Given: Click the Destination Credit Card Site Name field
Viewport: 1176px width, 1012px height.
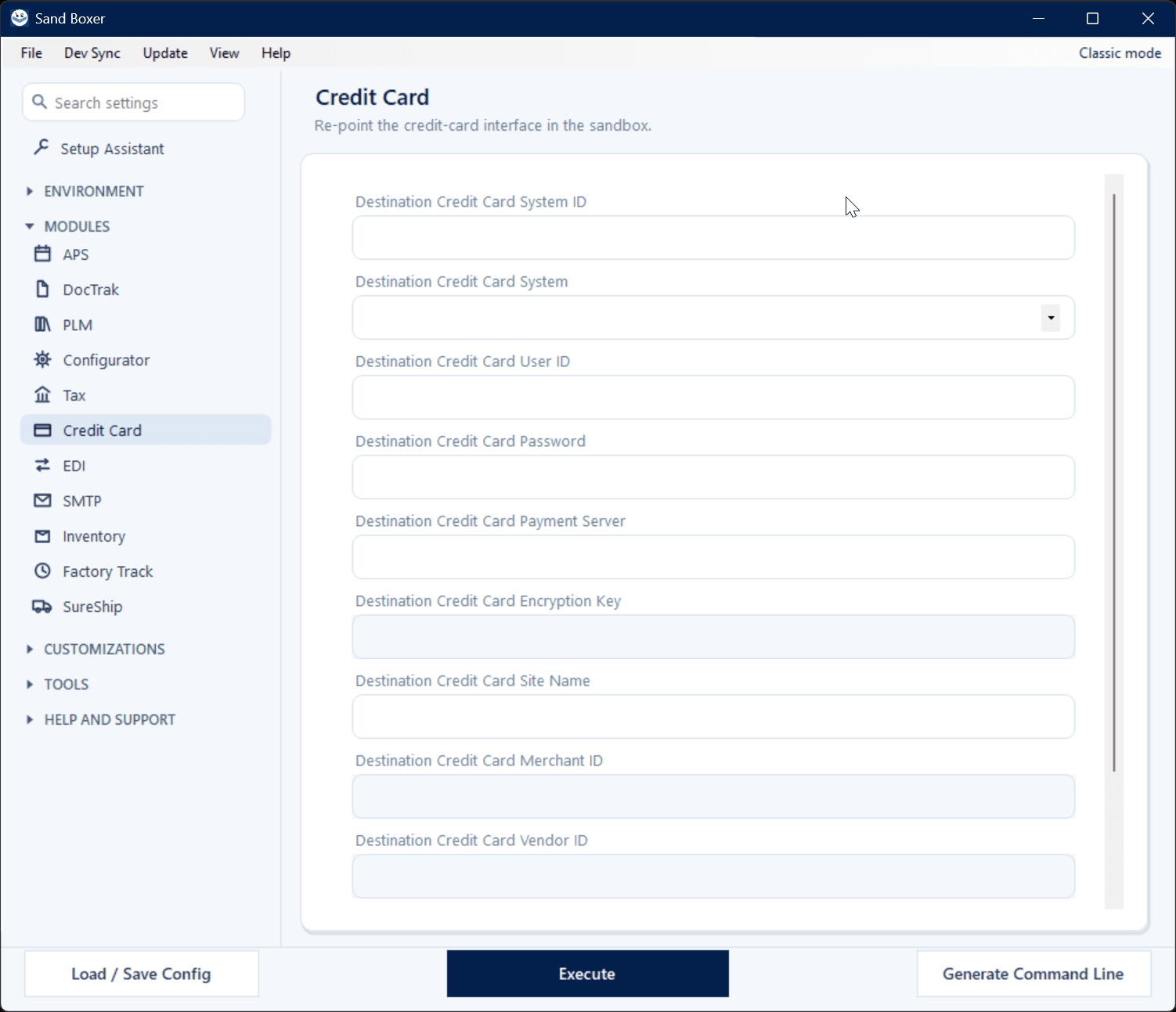Looking at the screenshot, I should 713,716.
